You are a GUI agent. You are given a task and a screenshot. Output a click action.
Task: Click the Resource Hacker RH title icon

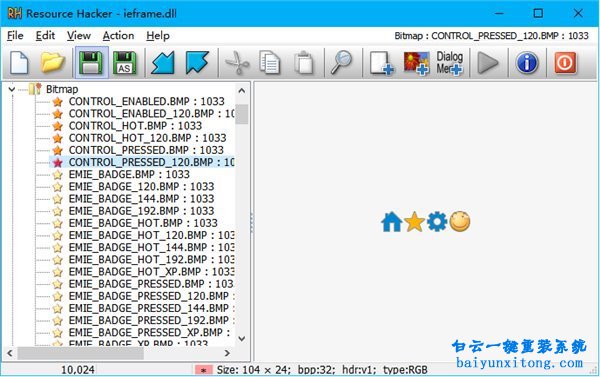pyautogui.click(x=15, y=14)
